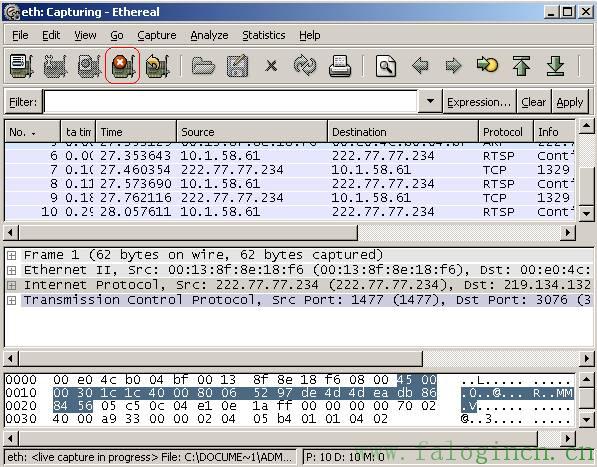
Task: Go to first packet arrow icon
Action: pyautogui.click(x=521, y=65)
